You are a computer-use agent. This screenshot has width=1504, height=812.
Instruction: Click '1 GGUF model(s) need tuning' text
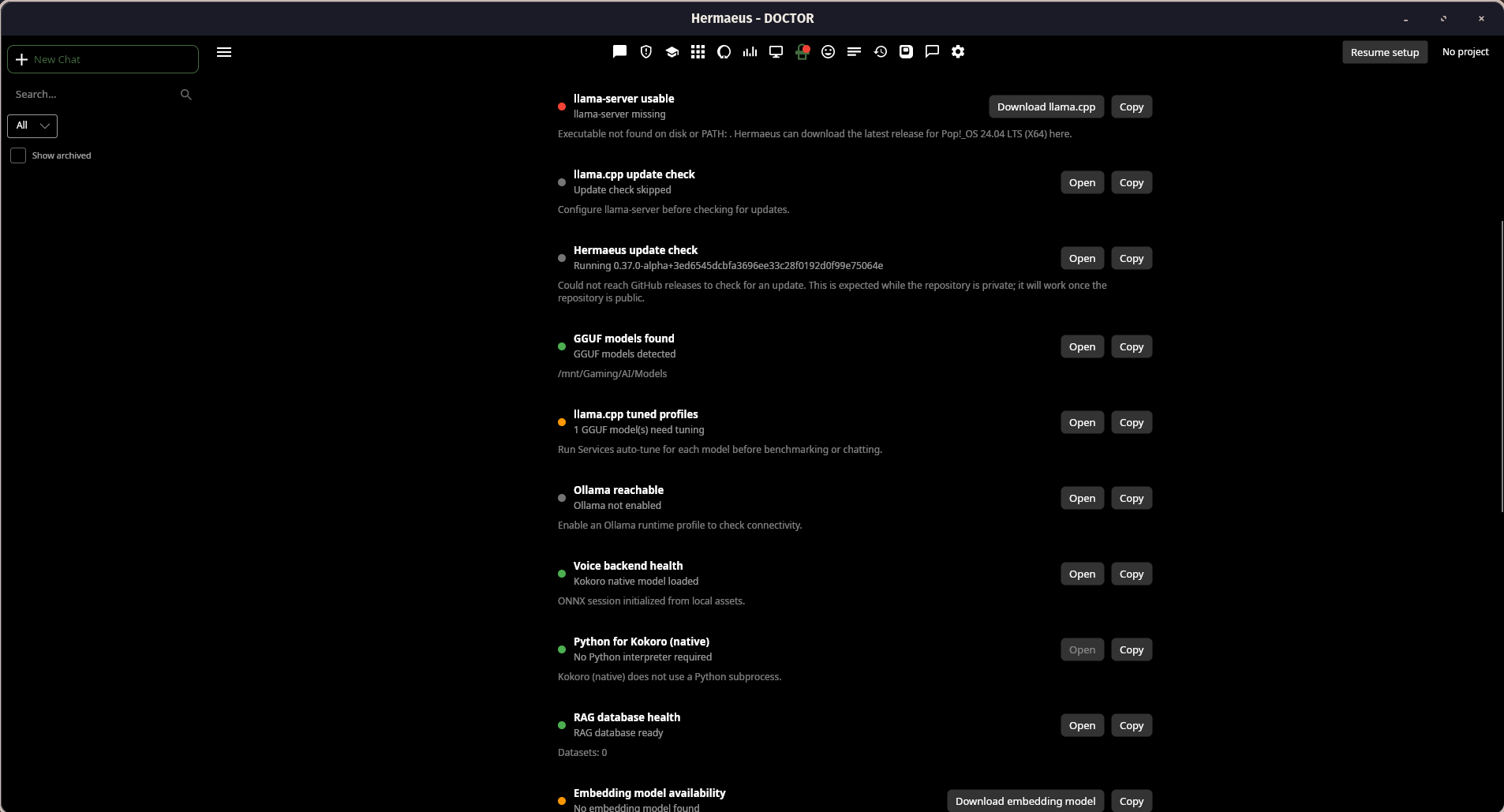coord(638,430)
